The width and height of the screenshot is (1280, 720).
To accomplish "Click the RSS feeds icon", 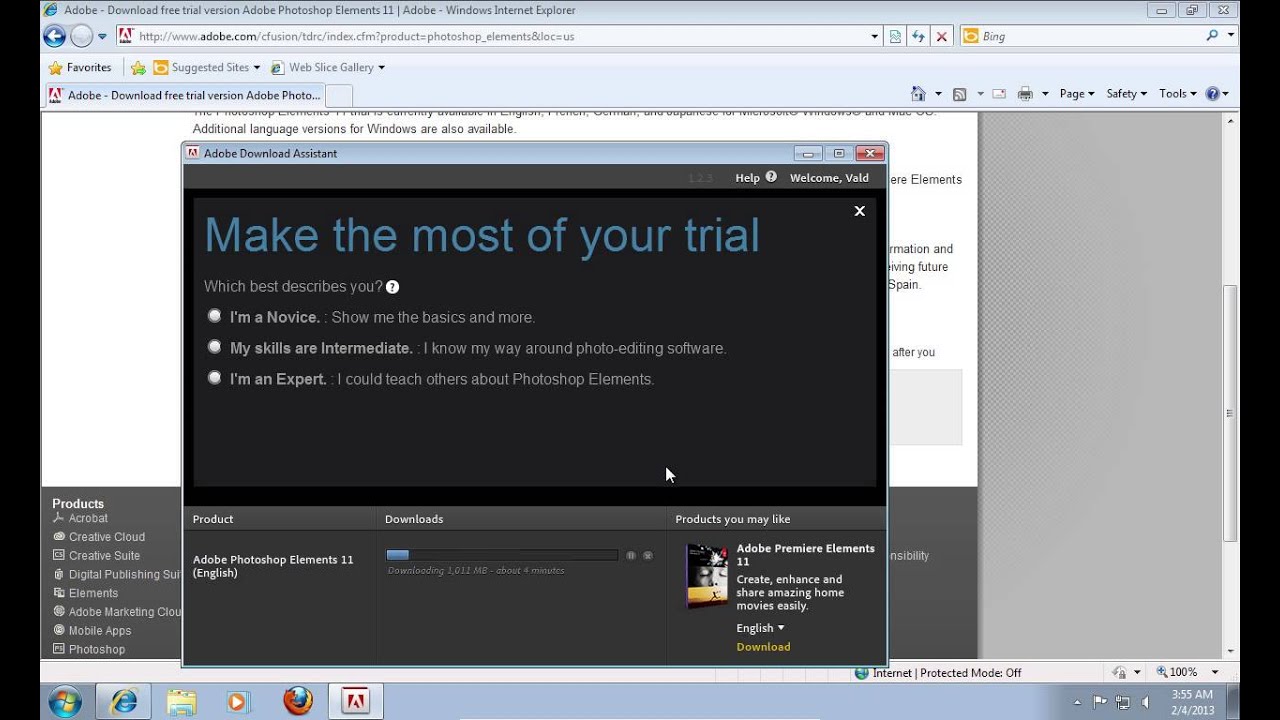I will pos(959,94).
